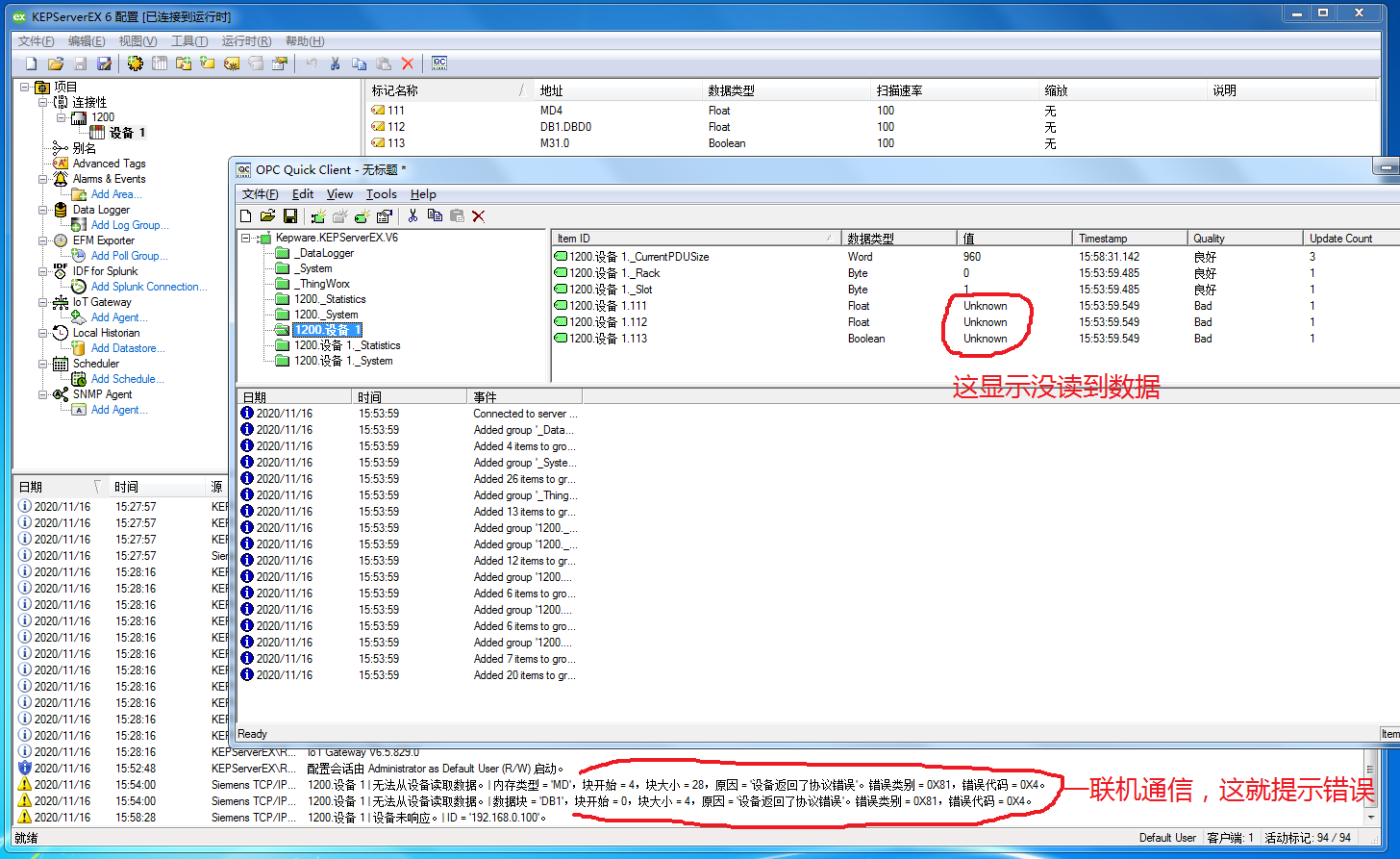
Task: Click the Cut scissors icon in KEPServerEX toolbar
Action: point(335,63)
